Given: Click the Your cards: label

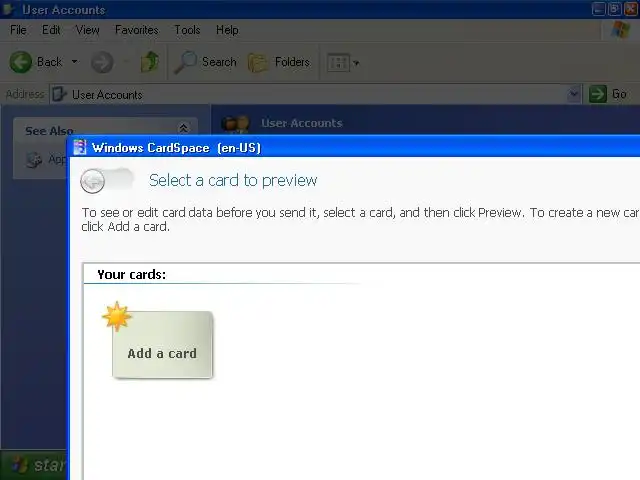Looking at the screenshot, I should point(131,274).
